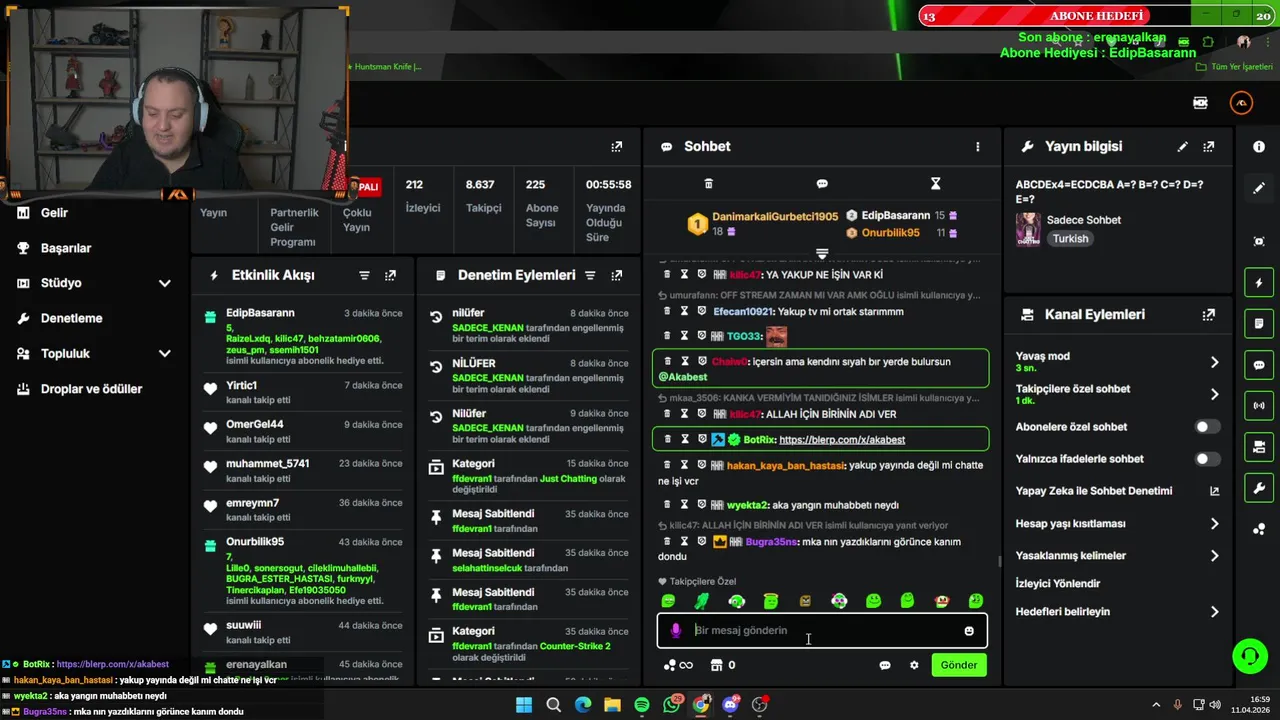The width and height of the screenshot is (1280, 720).
Task: Open Hesap yaşı kısıtlaması chevron
Action: [1215, 524]
